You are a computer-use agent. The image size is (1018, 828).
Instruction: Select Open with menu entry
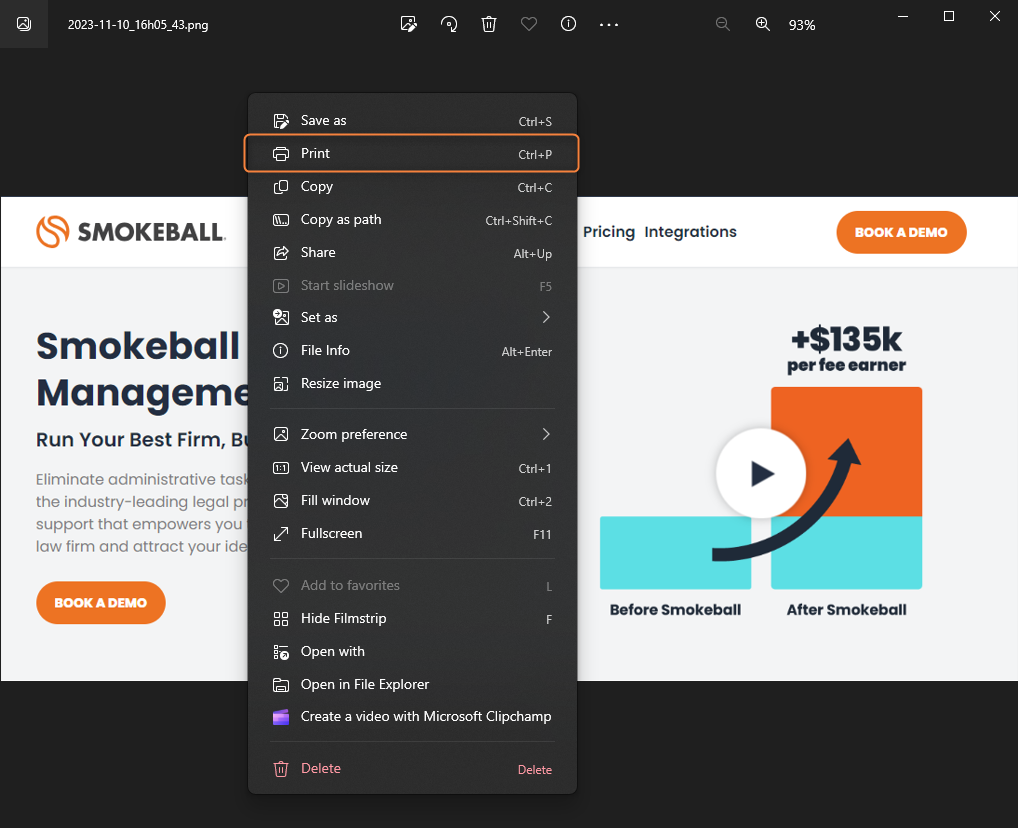click(412, 651)
